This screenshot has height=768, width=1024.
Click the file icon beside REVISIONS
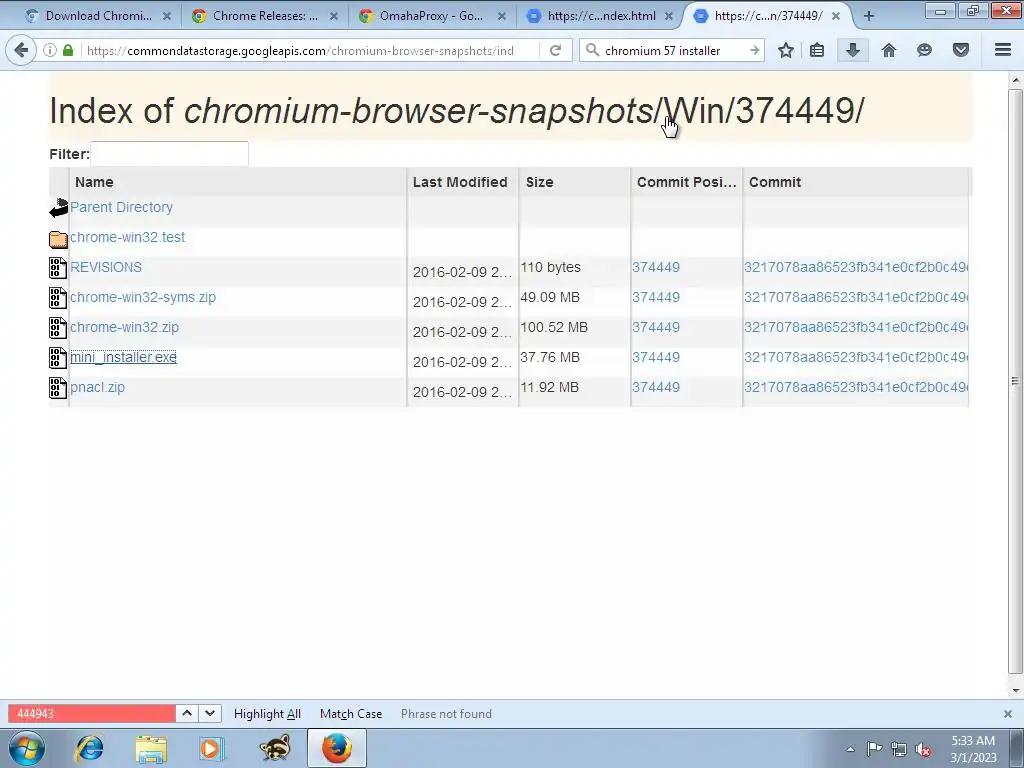coord(58,268)
